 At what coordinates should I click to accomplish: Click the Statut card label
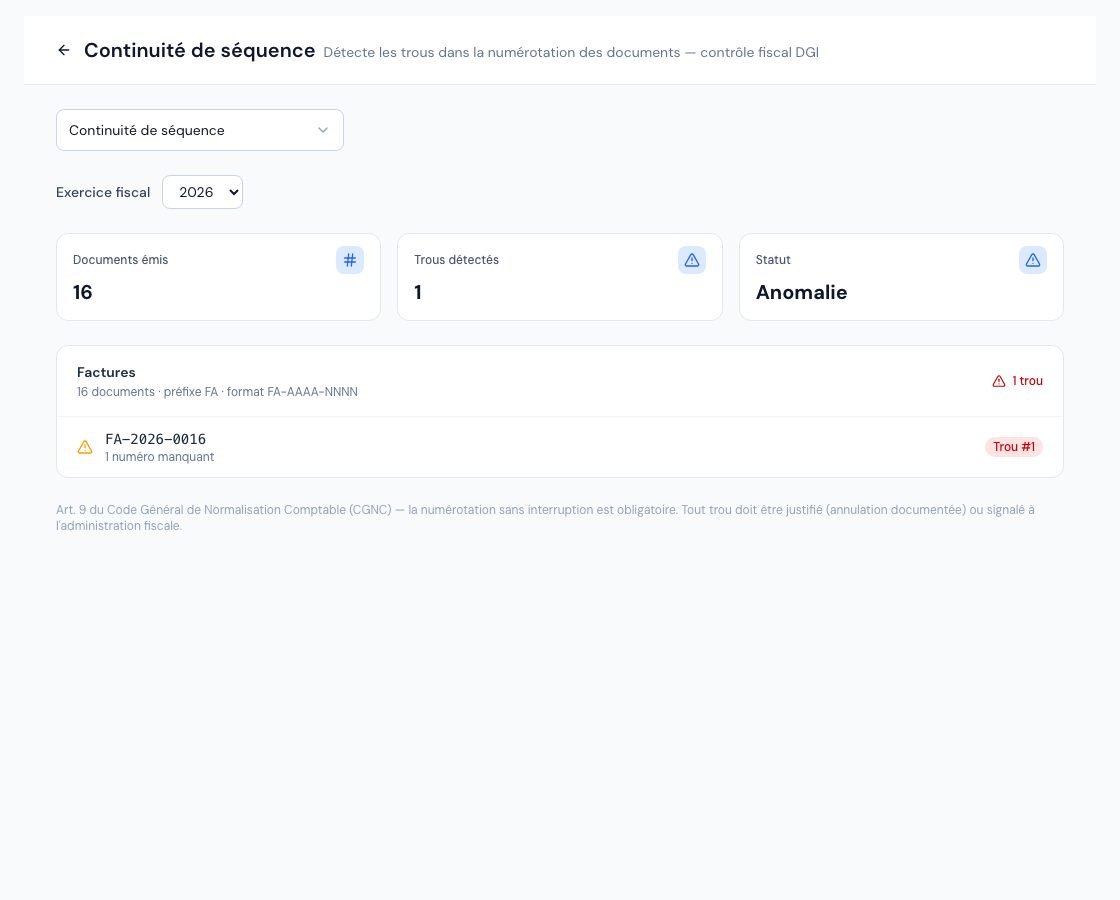(773, 260)
